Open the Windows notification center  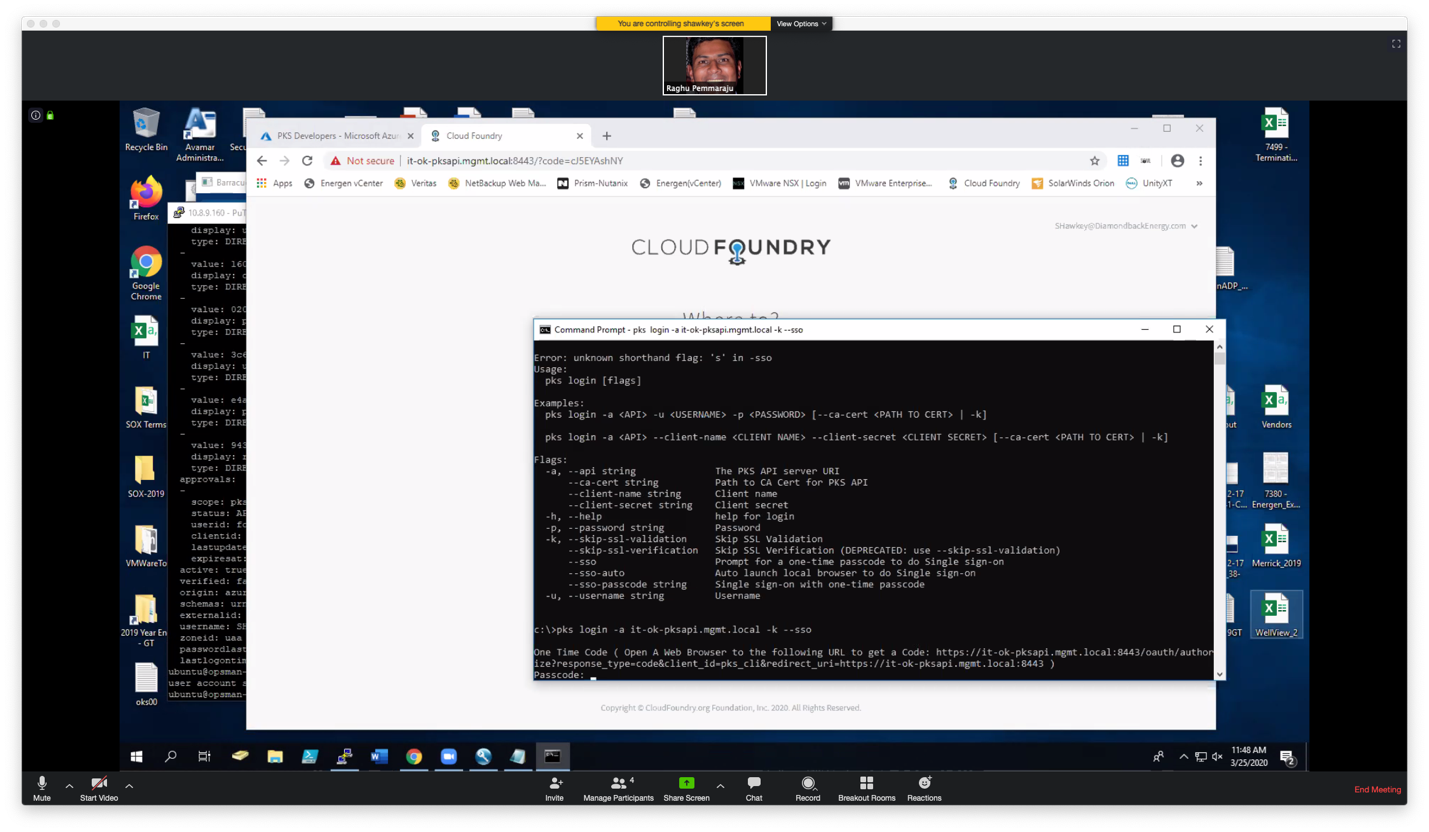tap(1287, 757)
